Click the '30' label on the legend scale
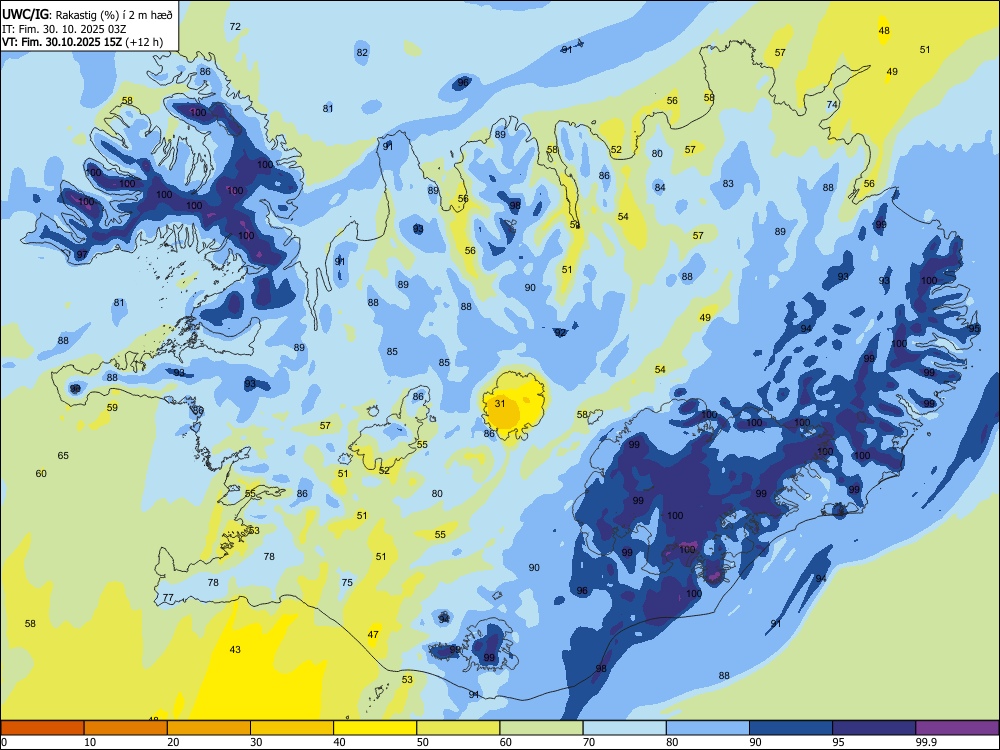Image resolution: width=1000 pixels, height=750 pixels. [256, 742]
